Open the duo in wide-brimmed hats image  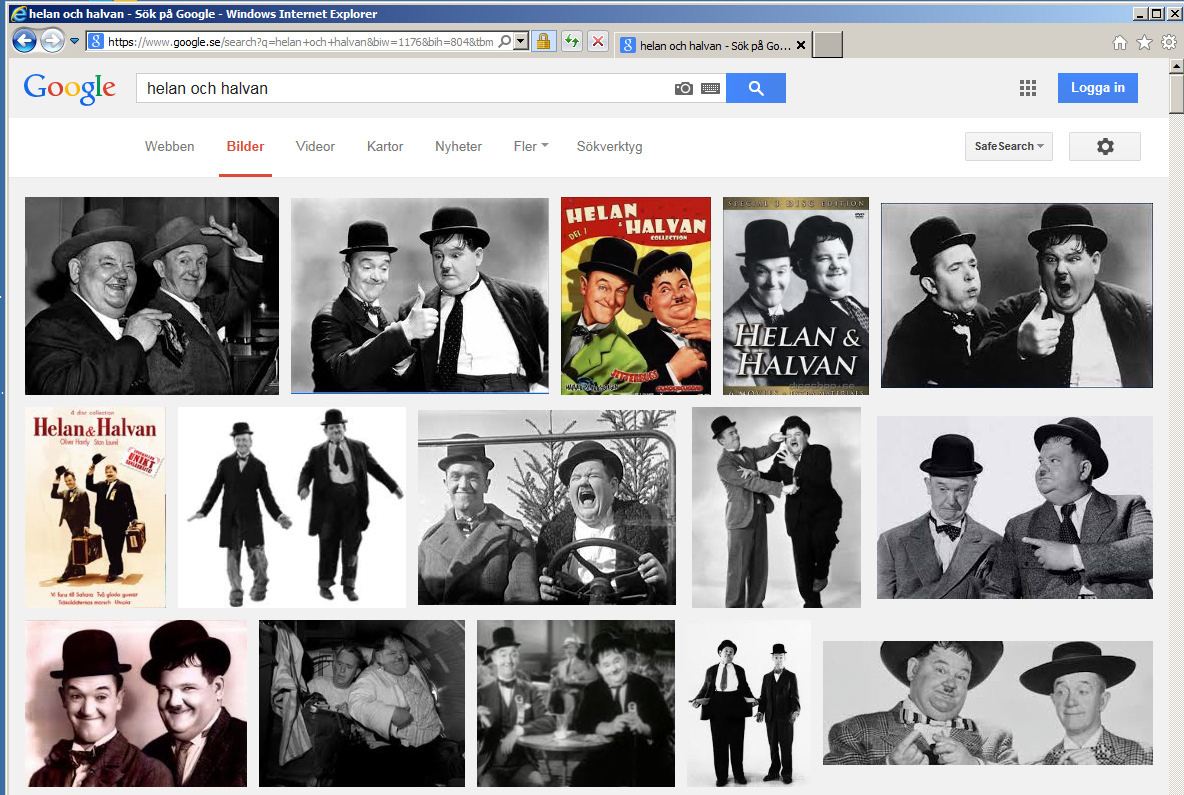(x=988, y=703)
